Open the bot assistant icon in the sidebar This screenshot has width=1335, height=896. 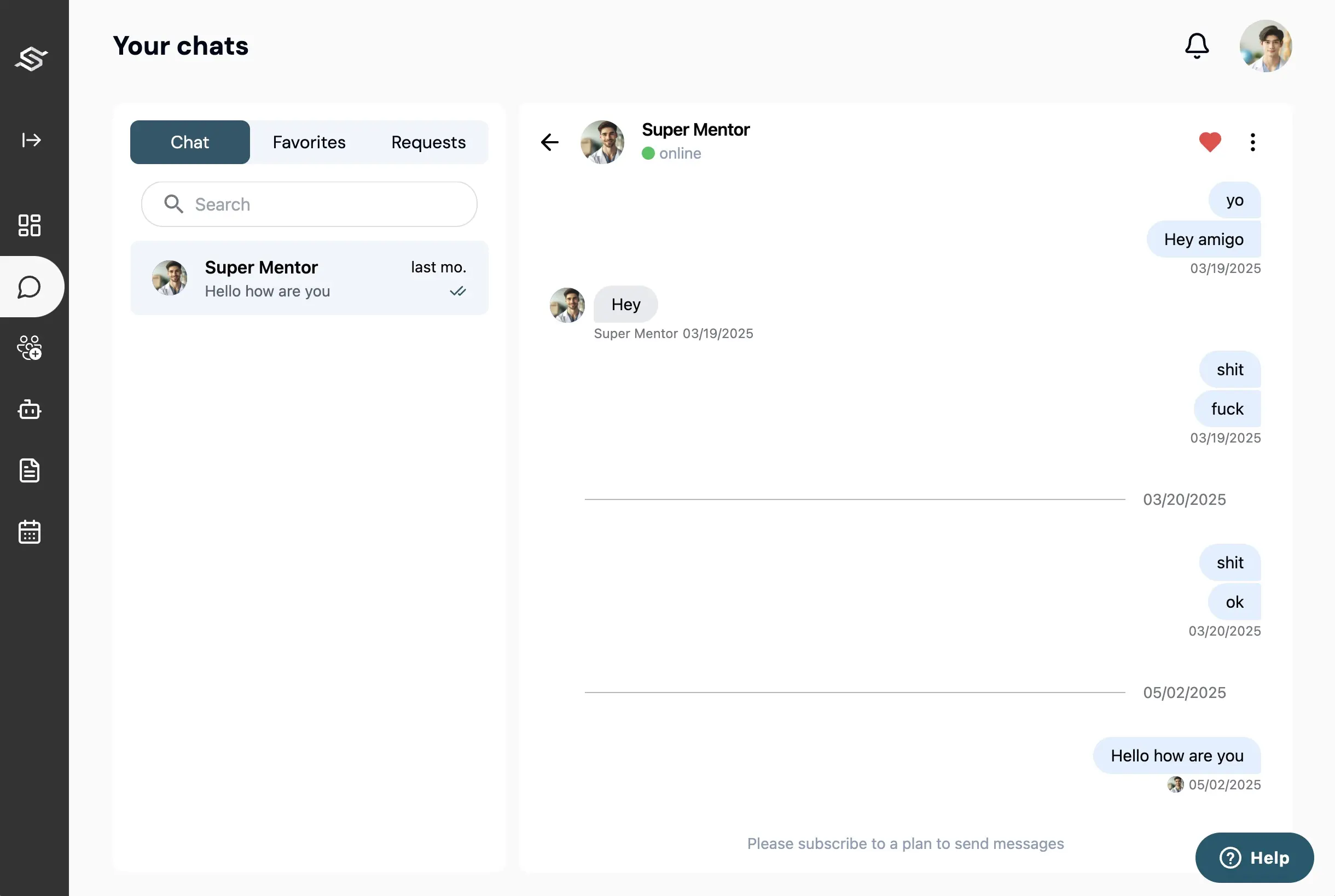coord(29,409)
